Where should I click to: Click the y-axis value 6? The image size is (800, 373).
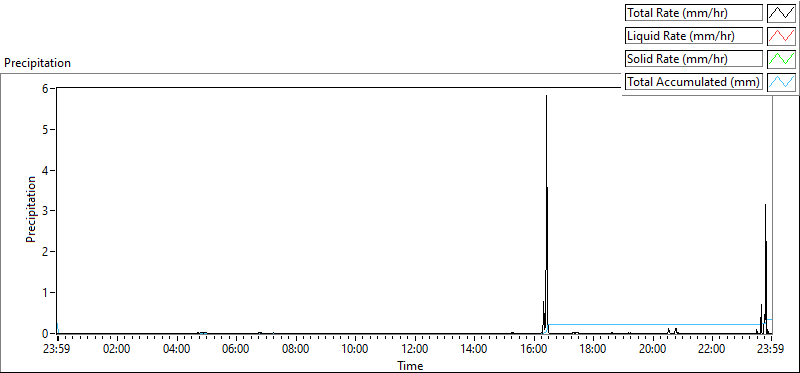point(45,88)
